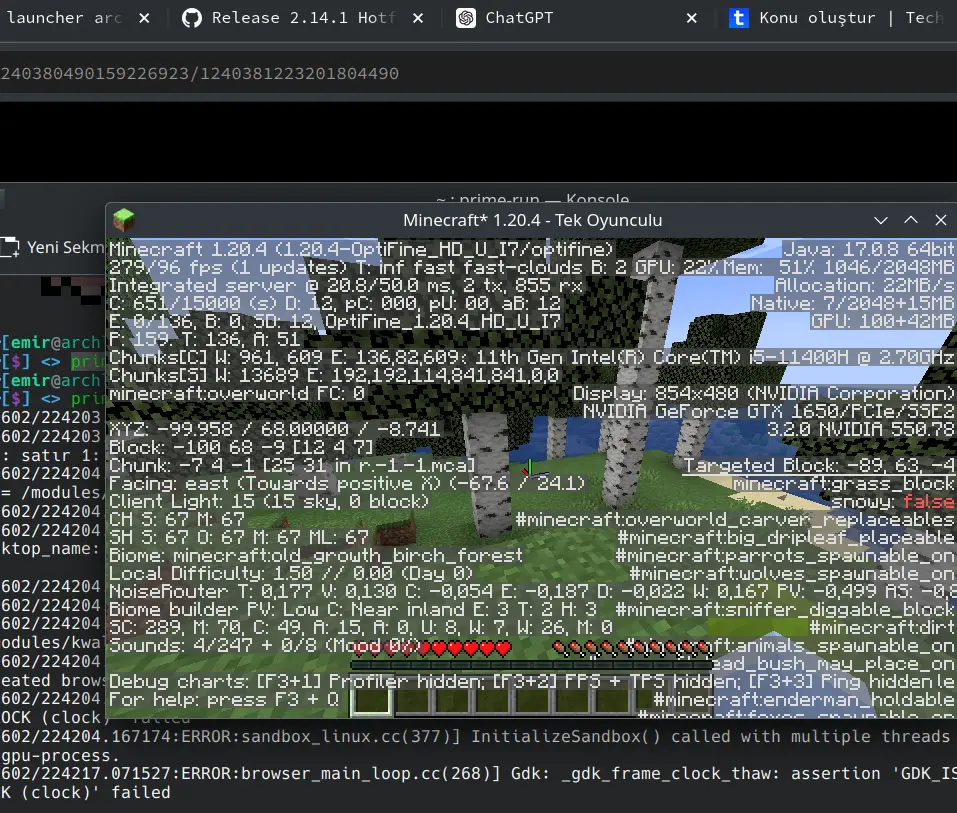Click the 'NVIDIA GeForce GTX 1650' debug line

769,411
